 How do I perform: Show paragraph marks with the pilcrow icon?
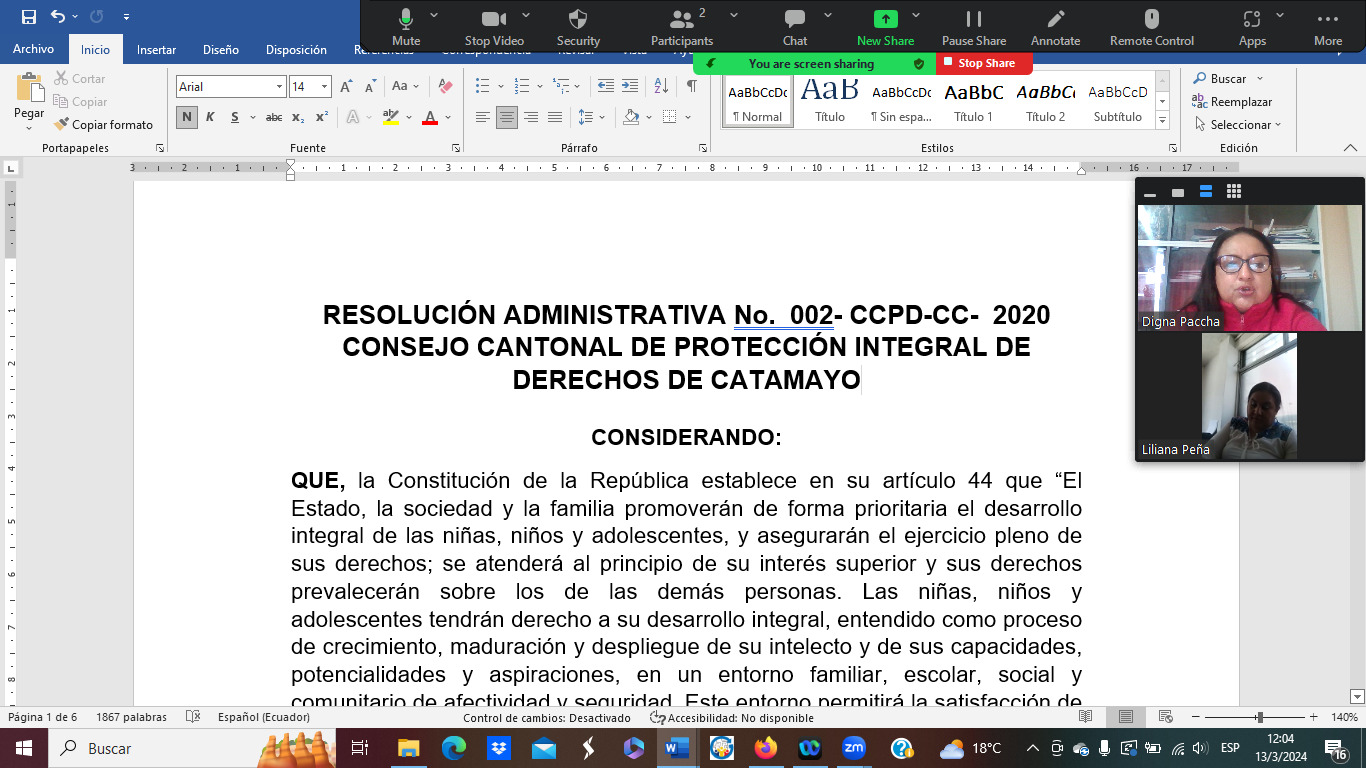click(x=691, y=87)
